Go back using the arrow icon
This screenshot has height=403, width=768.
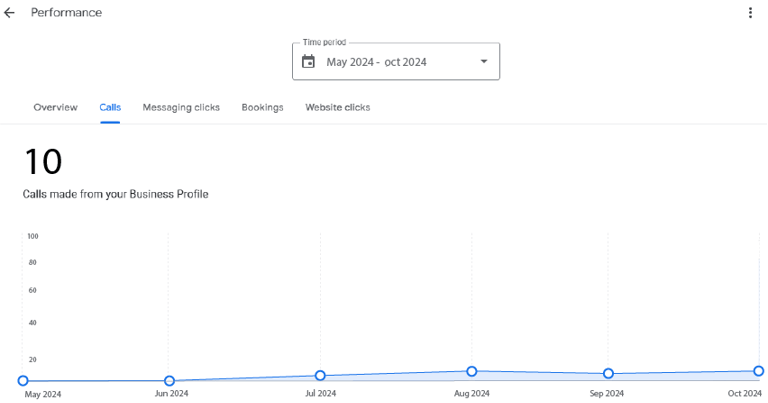10,13
